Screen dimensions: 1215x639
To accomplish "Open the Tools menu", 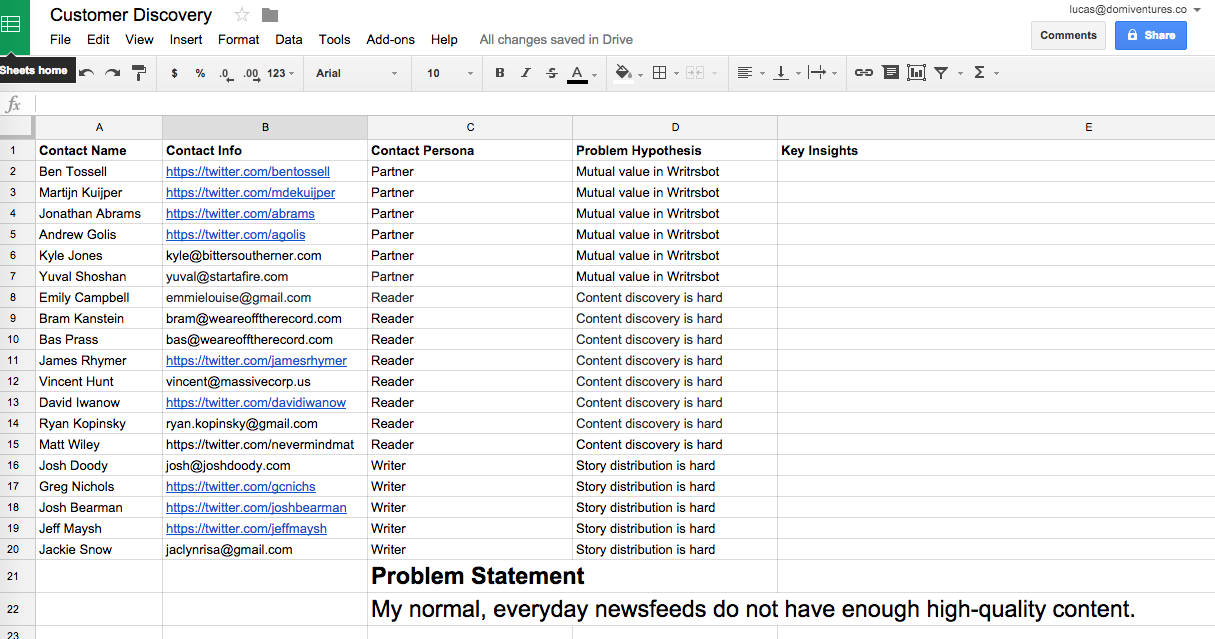I will (x=334, y=40).
